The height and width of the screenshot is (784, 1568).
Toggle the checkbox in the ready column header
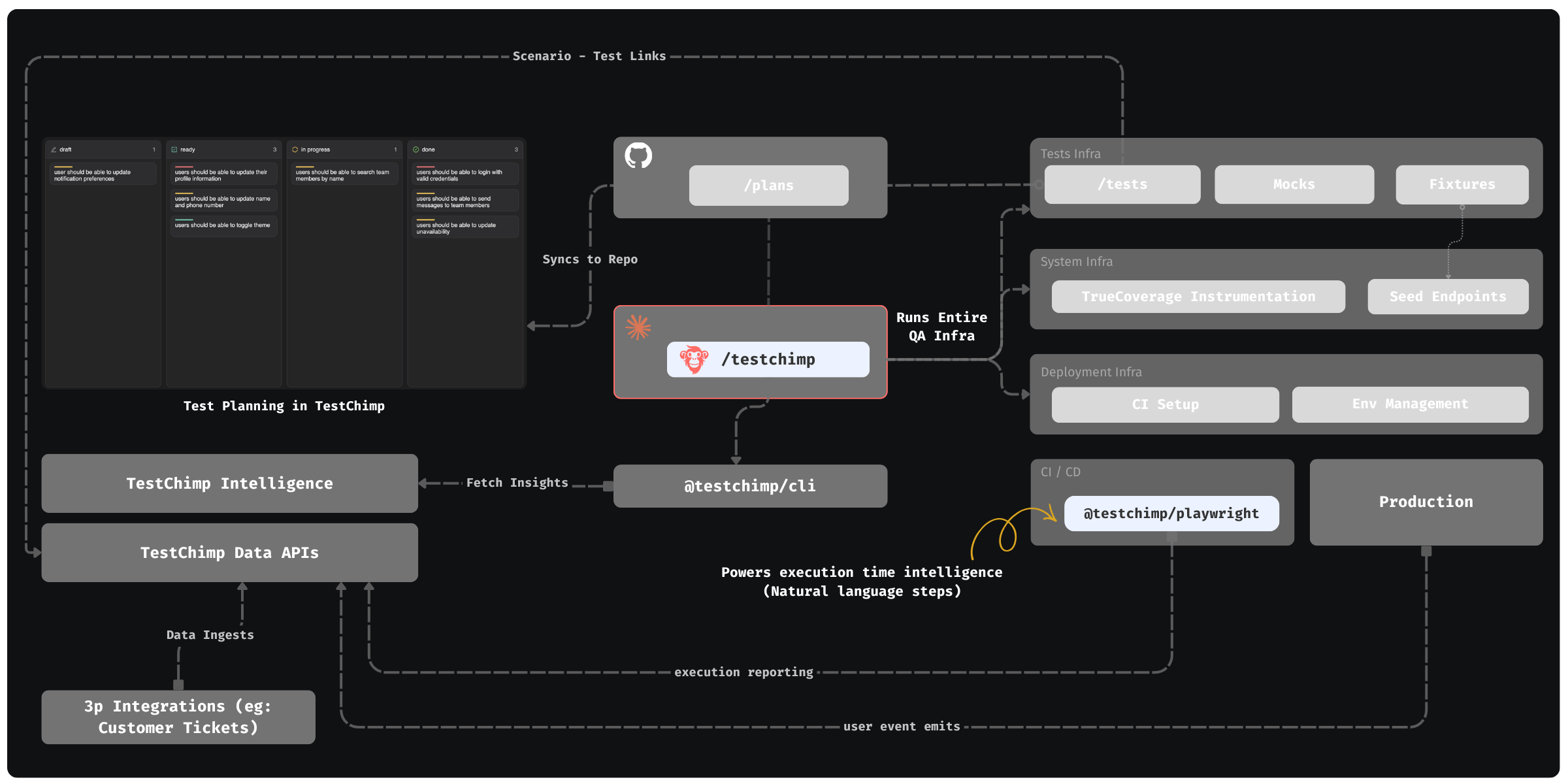click(x=175, y=149)
